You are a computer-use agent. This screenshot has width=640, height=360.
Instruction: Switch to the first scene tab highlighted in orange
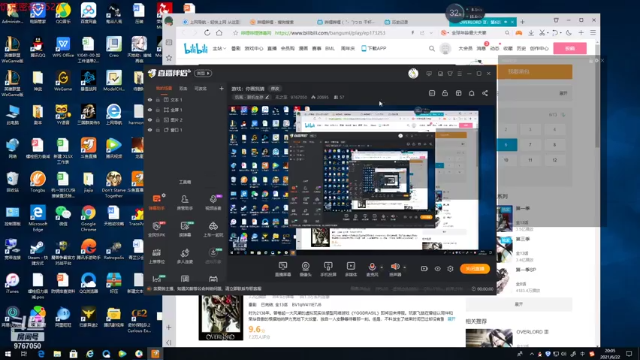tap(164, 88)
